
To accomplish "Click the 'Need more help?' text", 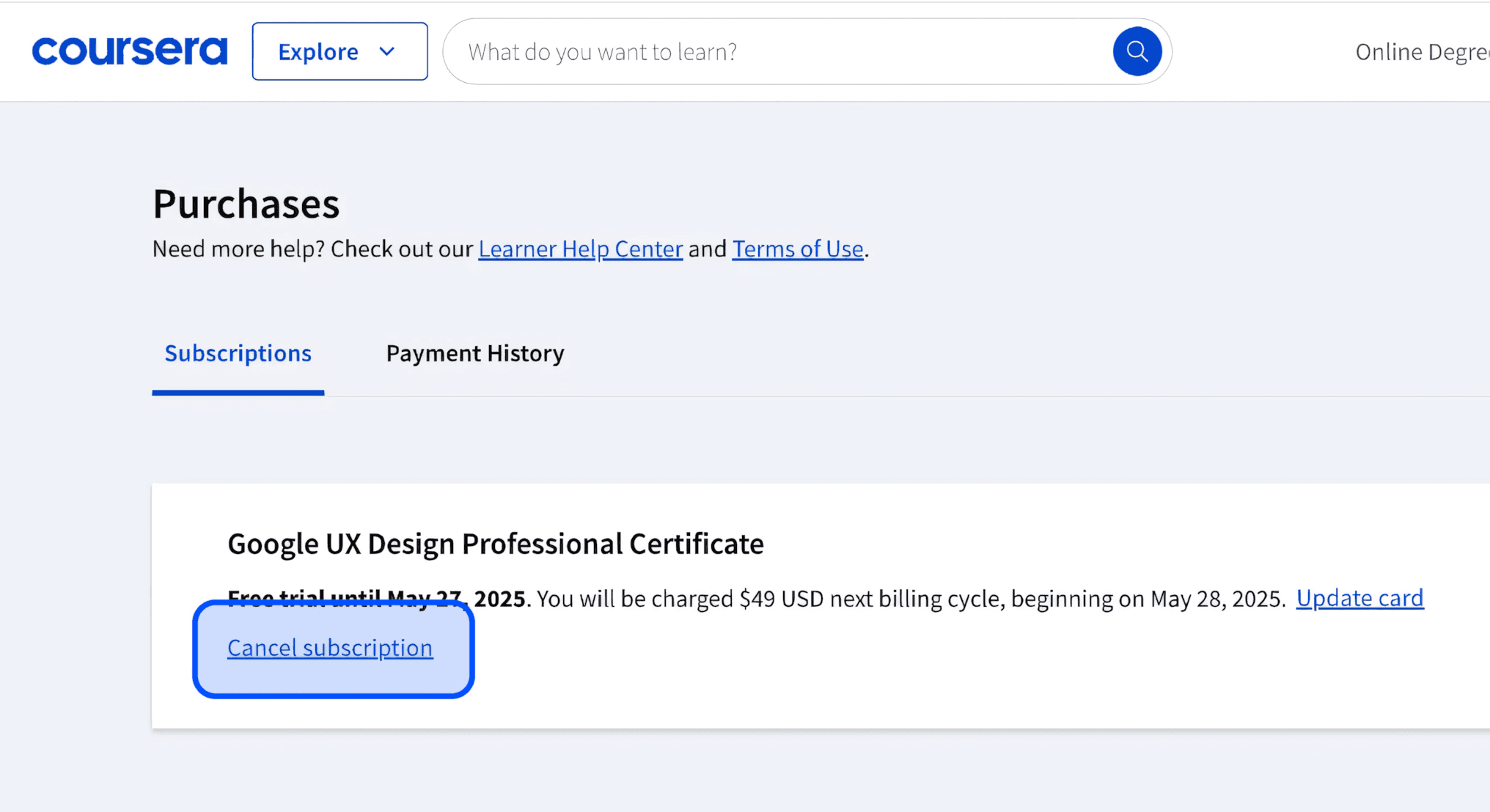I will [238, 249].
